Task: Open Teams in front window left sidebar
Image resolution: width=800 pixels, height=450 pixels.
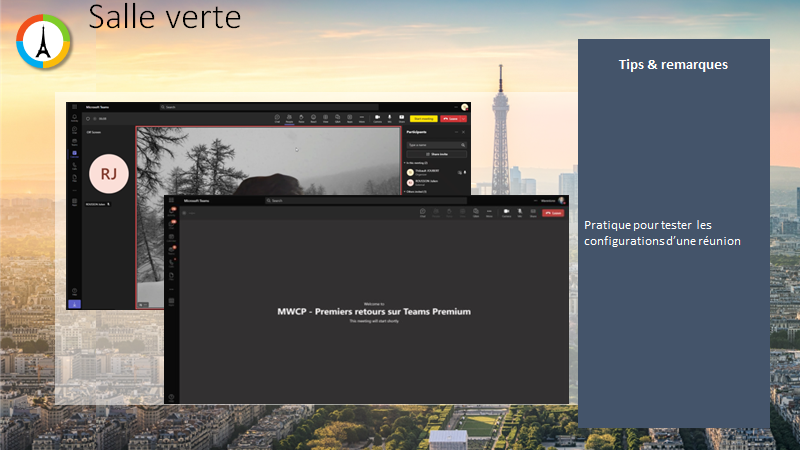Action: click(x=171, y=250)
